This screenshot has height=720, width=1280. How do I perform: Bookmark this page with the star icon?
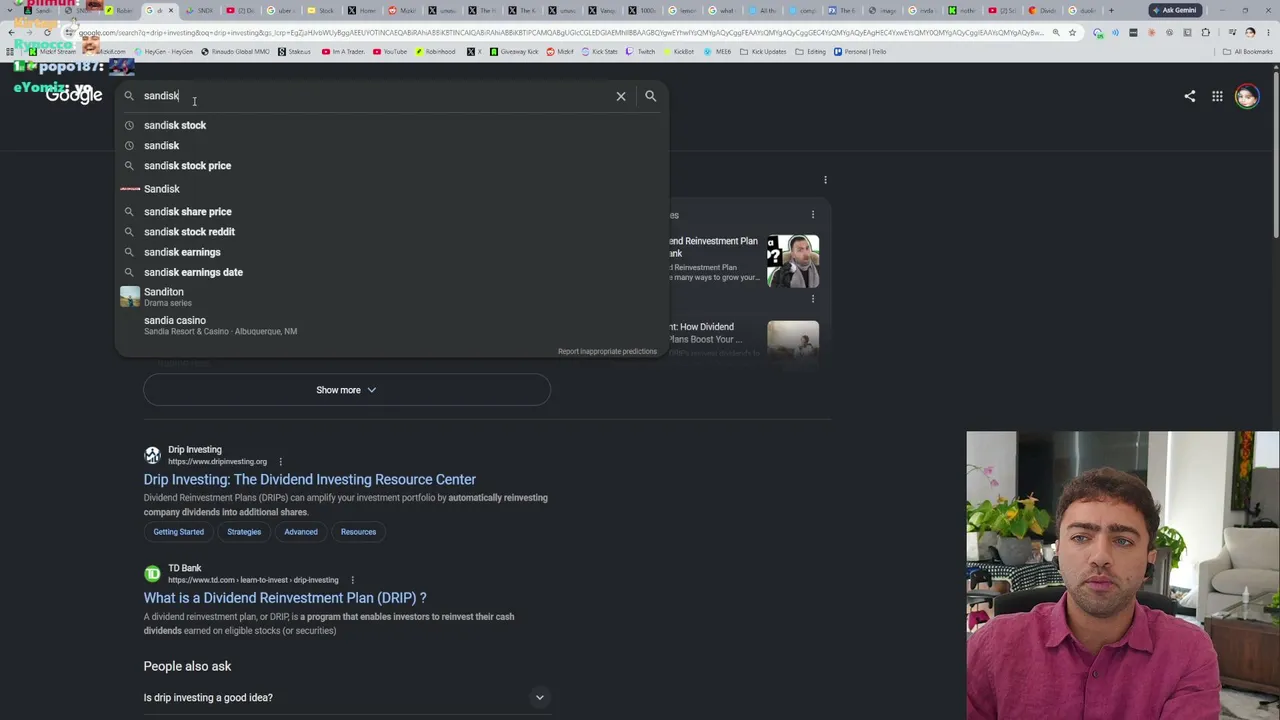click(x=1072, y=33)
